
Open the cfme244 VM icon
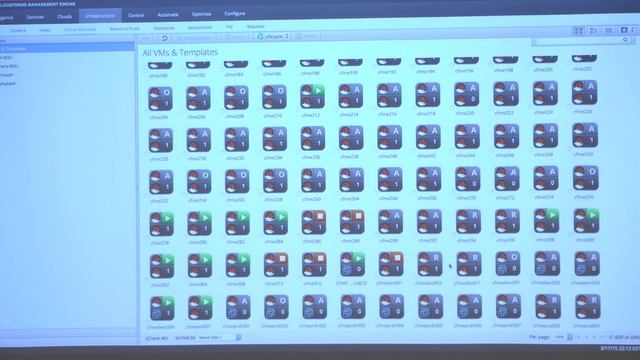[x=467, y=137]
